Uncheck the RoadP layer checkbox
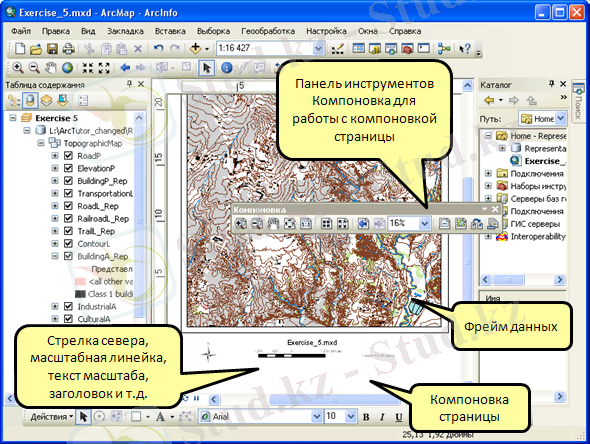The height and width of the screenshot is (444, 590). 68,156
